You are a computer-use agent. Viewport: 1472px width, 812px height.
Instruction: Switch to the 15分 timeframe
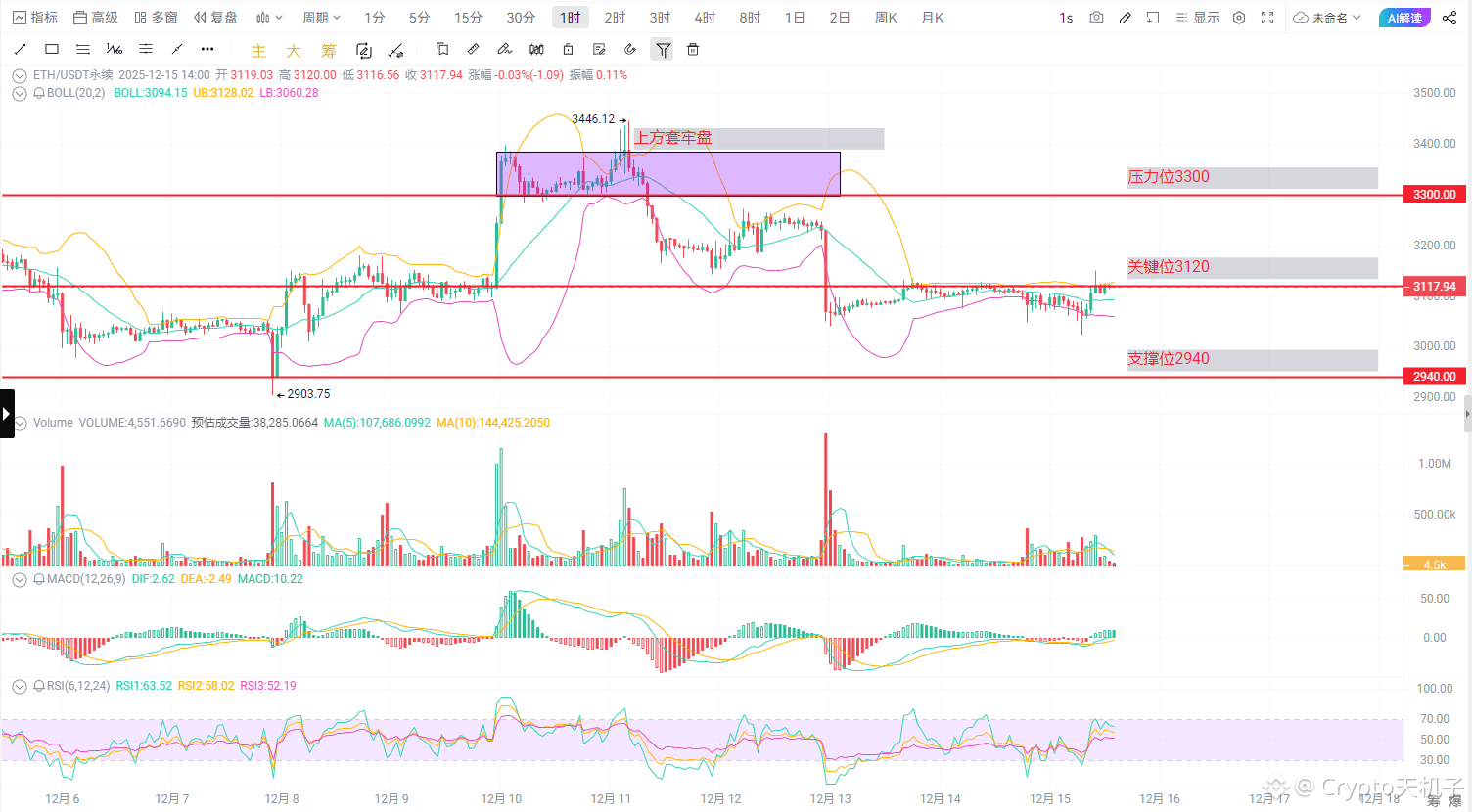click(x=469, y=18)
